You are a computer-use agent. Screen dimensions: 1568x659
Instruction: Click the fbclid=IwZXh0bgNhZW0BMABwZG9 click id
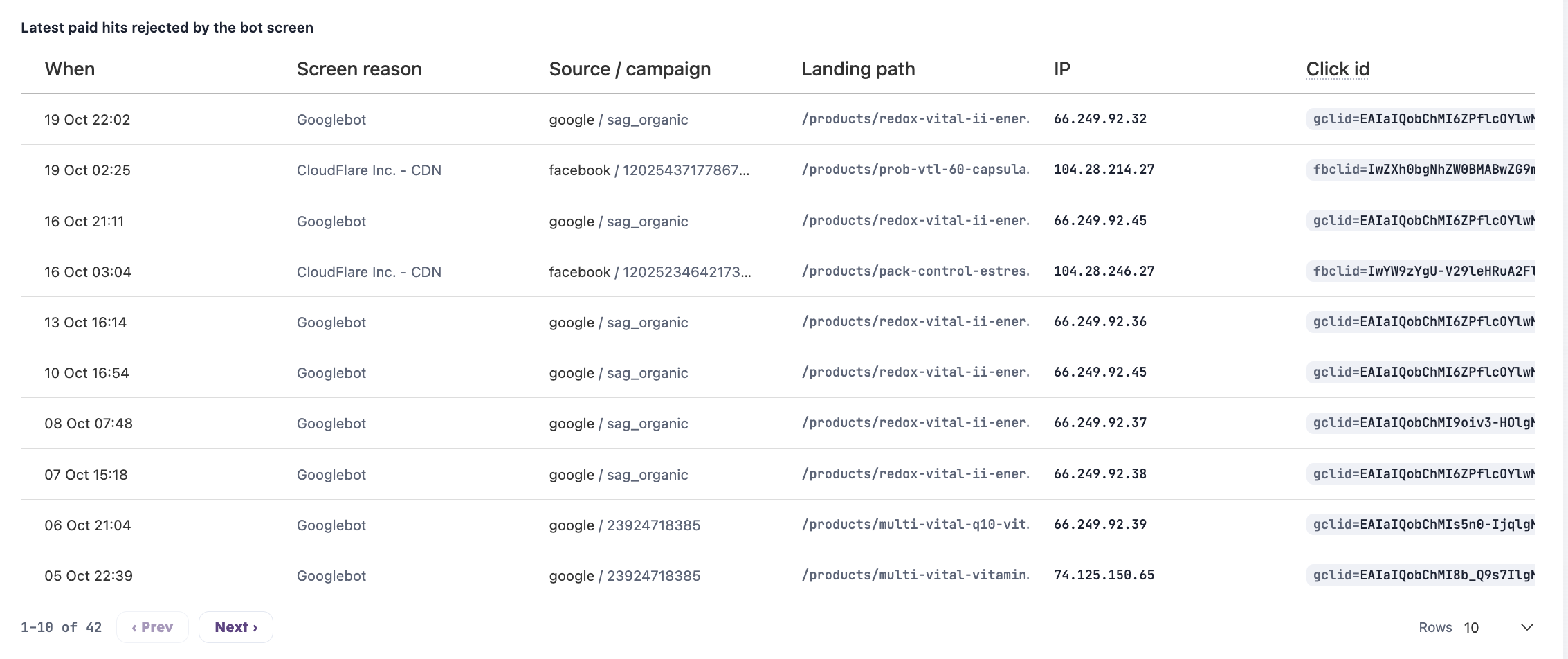1421,170
